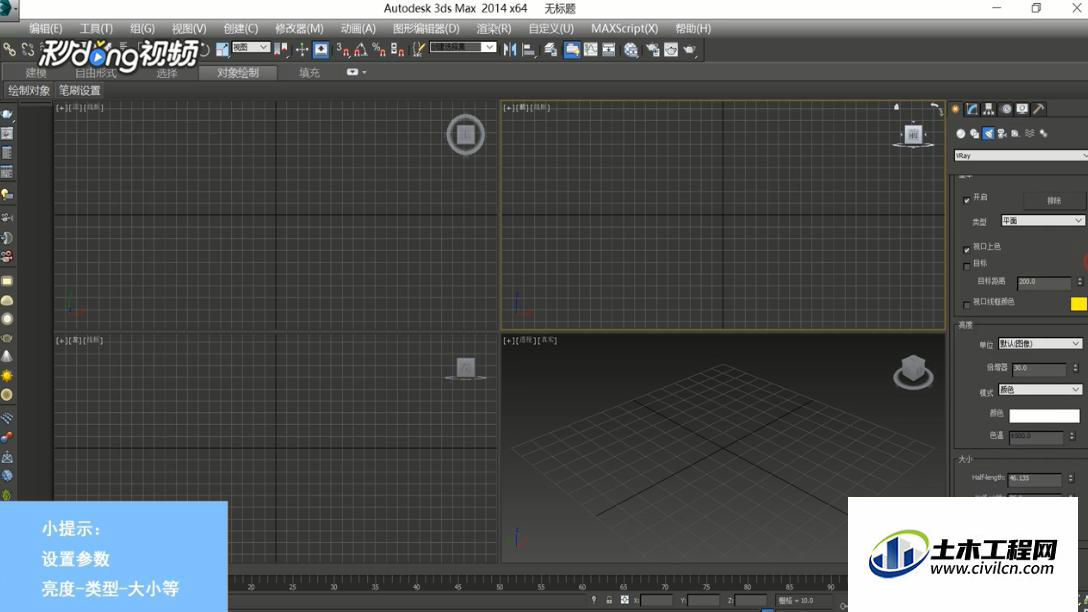Open the named selection sets dropdown

[463, 47]
